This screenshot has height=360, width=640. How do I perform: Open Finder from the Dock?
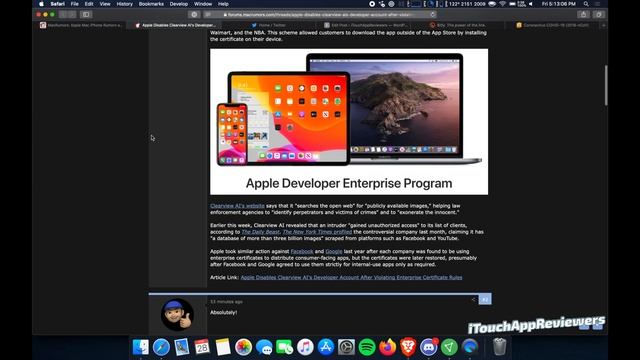[141, 347]
